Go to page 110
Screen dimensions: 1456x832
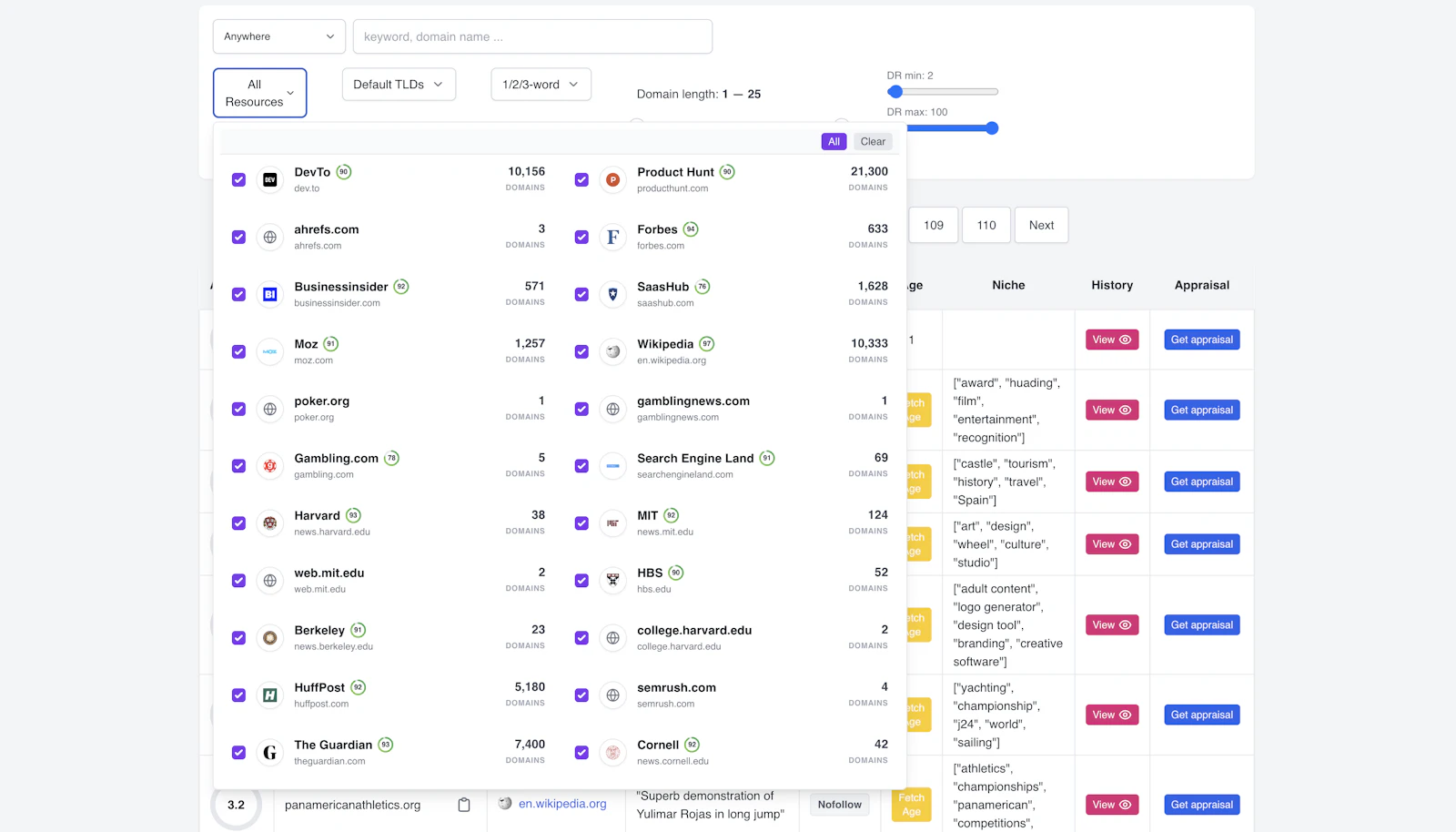pos(986,226)
